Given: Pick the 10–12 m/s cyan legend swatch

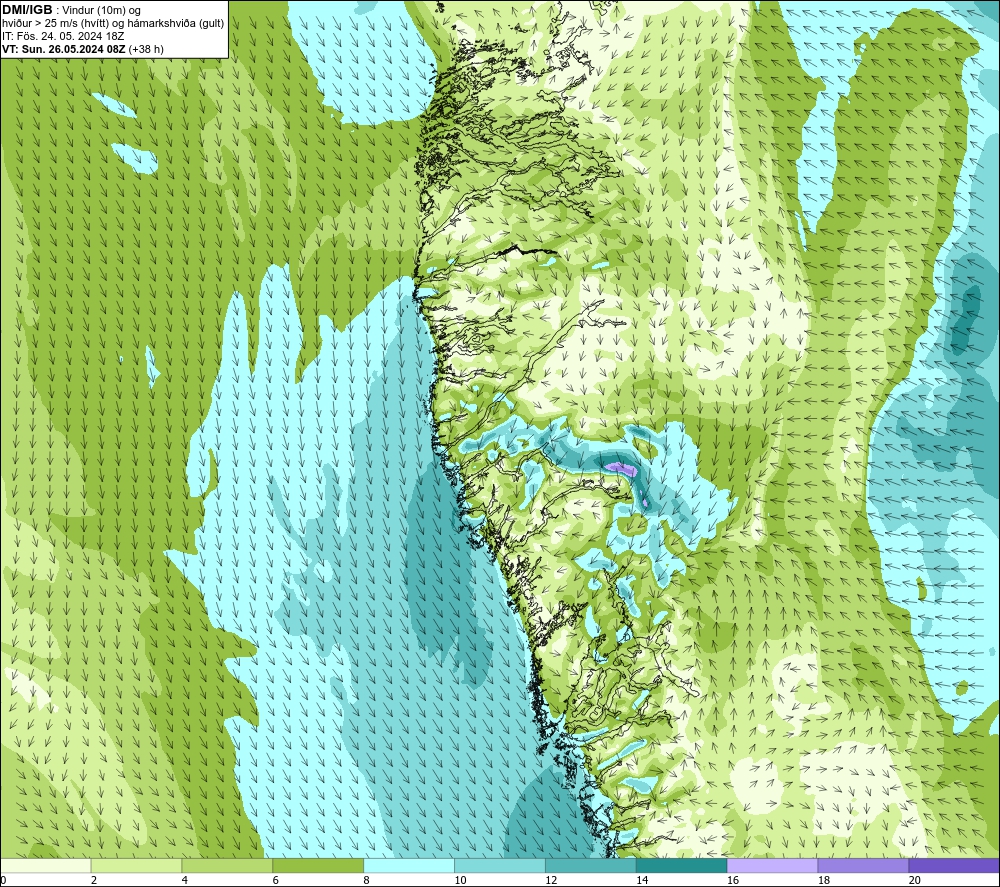Looking at the screenshot, I should coord(500,865).
